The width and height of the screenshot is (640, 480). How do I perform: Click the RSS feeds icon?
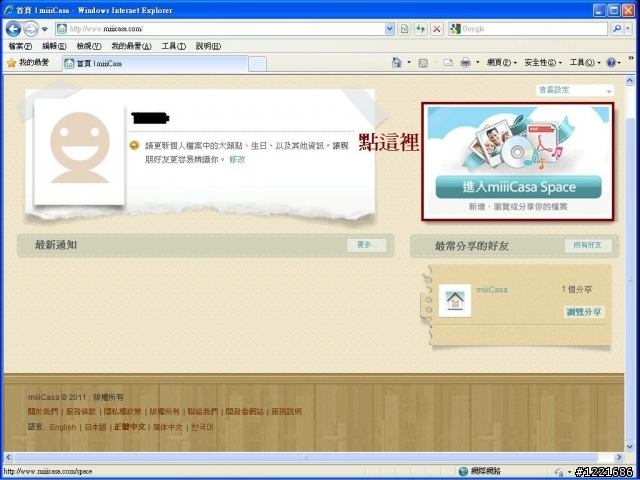pos(423,63)
